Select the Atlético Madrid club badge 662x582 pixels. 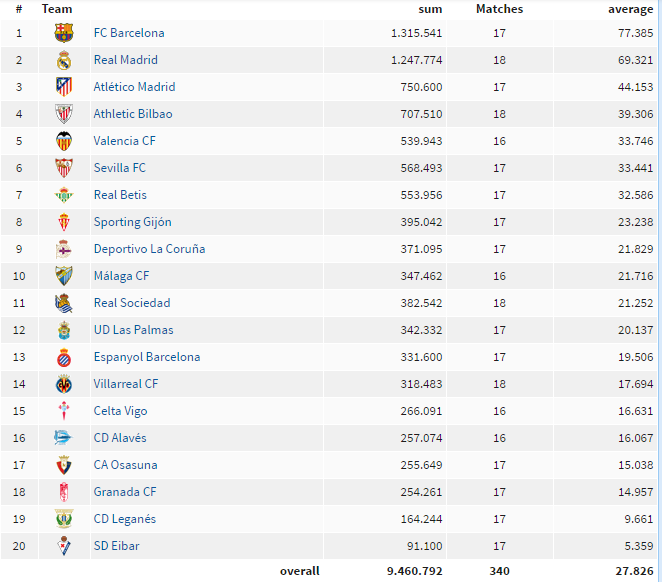(64, 87)
